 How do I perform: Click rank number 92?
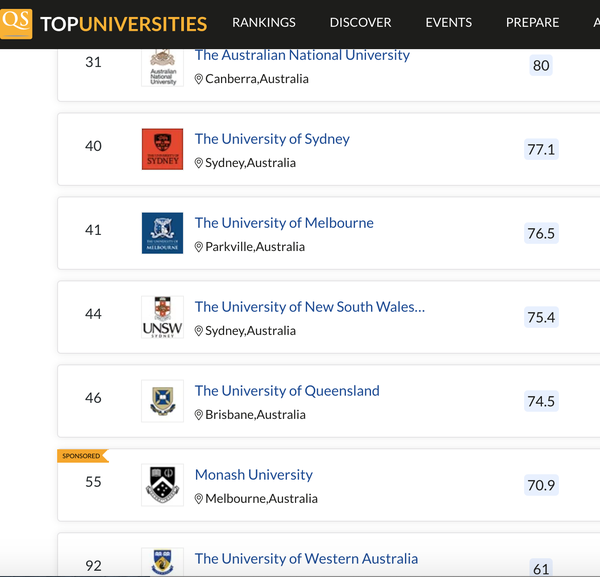click(93, 566)
